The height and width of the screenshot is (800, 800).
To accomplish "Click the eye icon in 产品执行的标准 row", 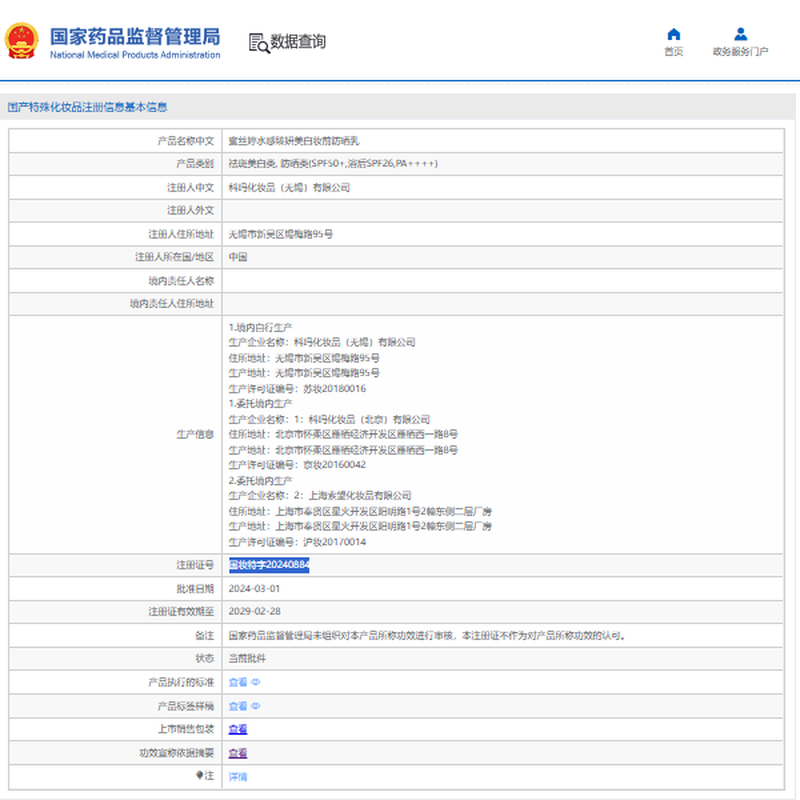I will pyautogui.click(x=256, y=682).
